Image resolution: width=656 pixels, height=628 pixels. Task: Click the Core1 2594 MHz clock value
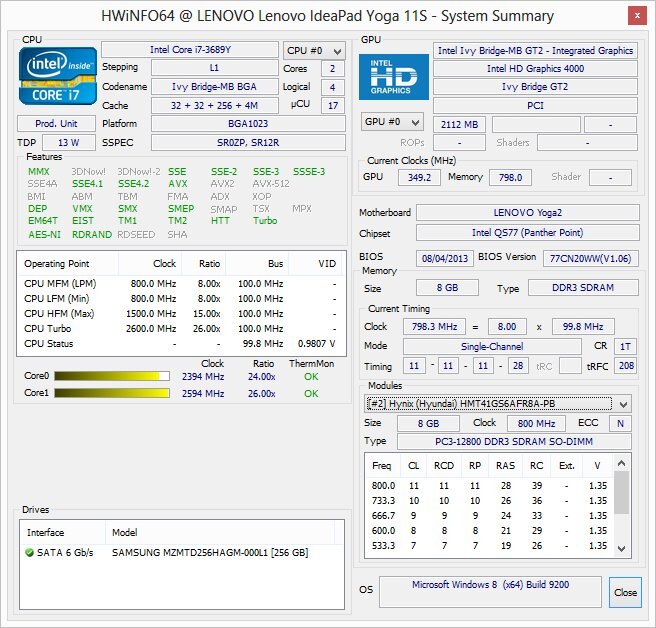[x=203, y=393]
